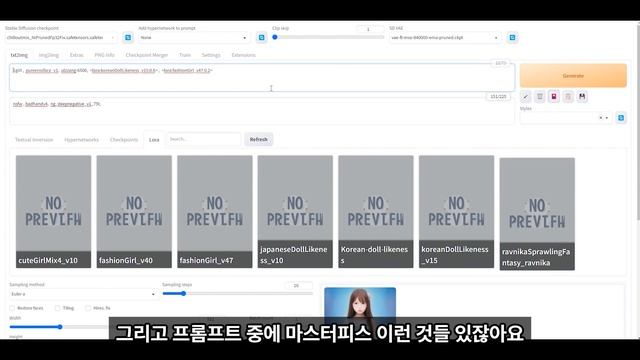Open the Styles dropdown
Image resolution: width=640 pixels, height=360 pixels.
click(566, 118)
